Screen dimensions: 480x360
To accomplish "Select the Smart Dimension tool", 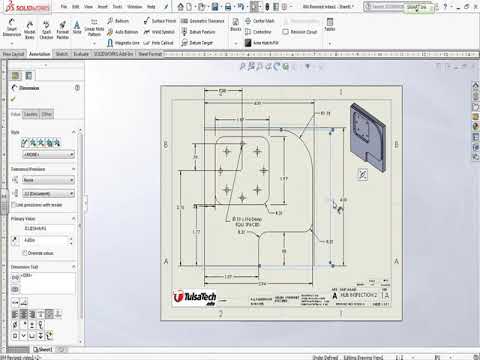I will point(12,28).
